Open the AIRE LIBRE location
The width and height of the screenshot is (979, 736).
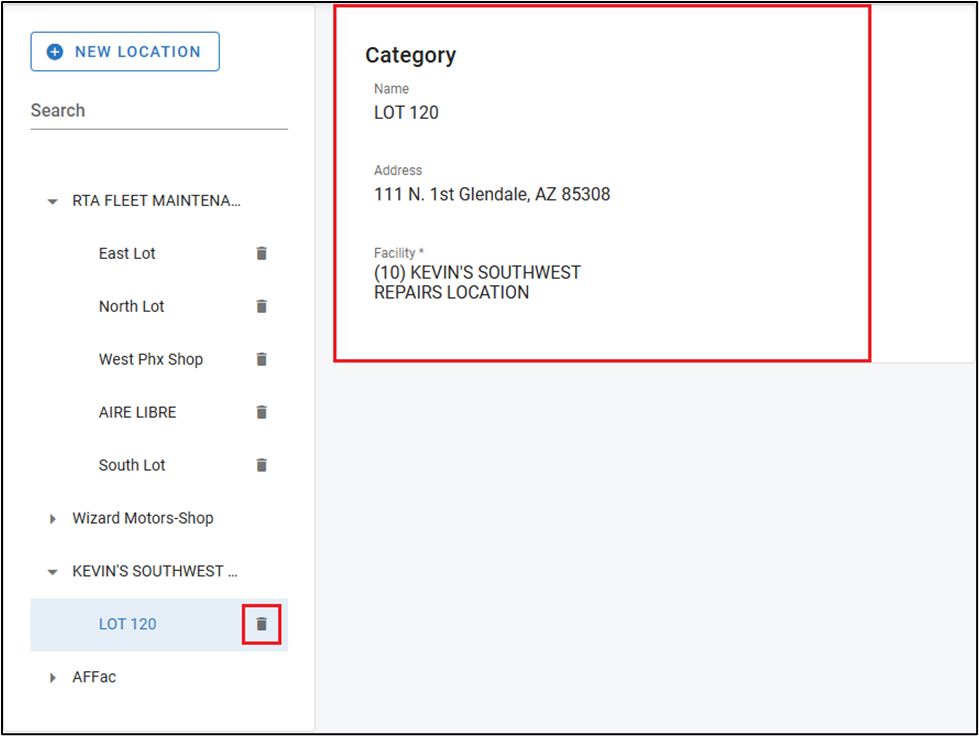[x=137, y=412]
